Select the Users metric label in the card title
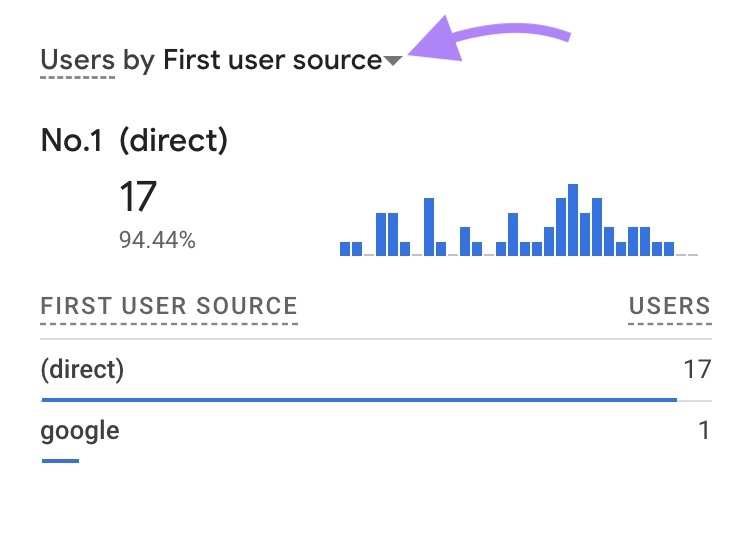 click(77, 60)
